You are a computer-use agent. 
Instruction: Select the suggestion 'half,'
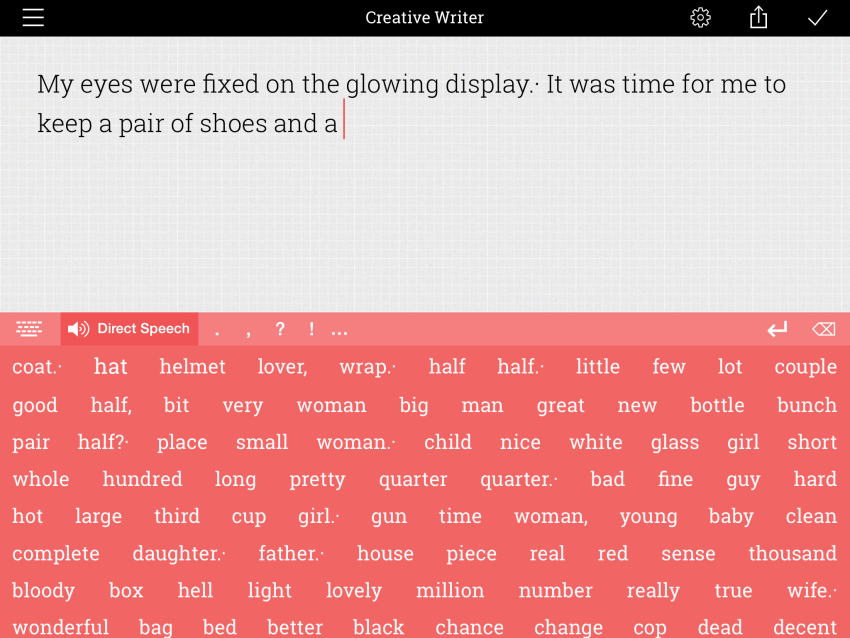111,405
